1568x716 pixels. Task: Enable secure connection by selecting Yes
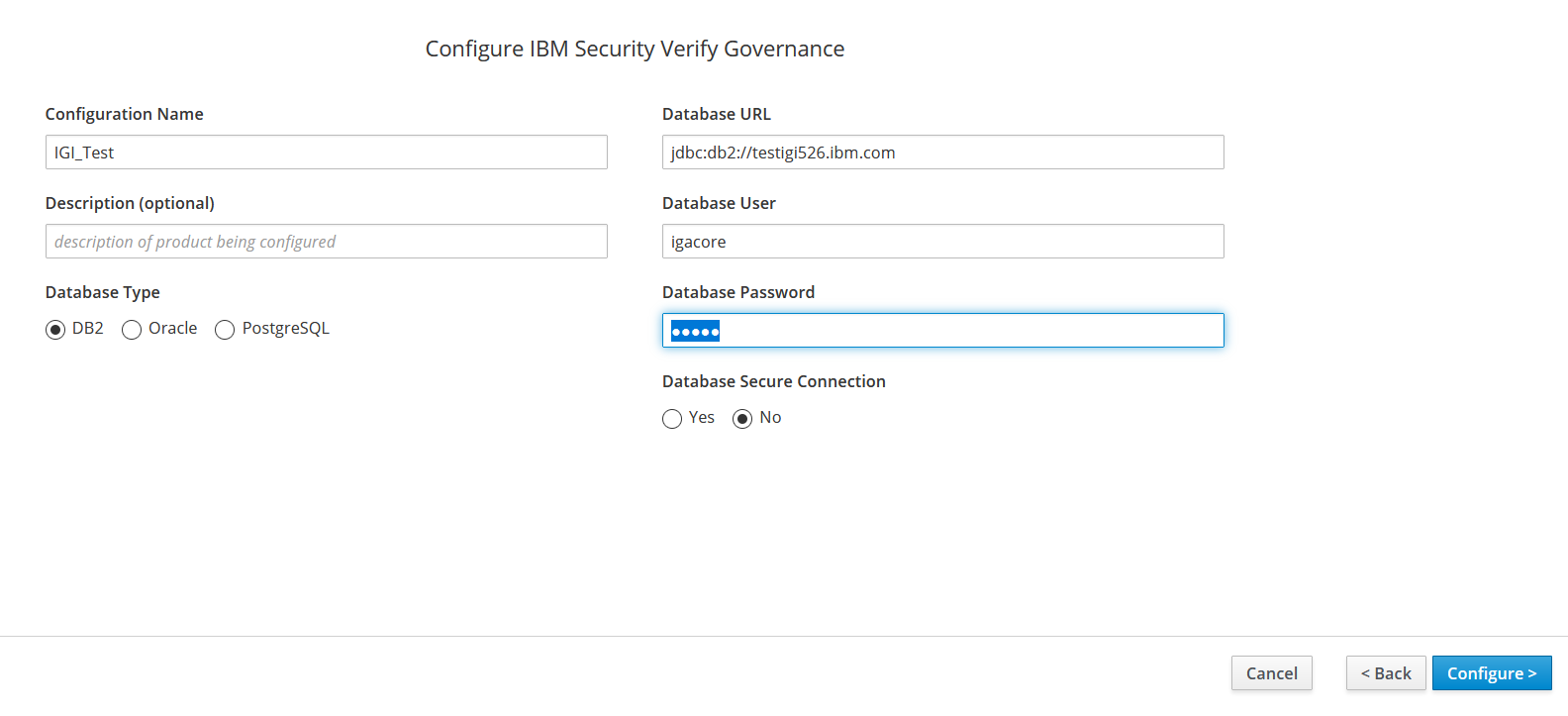(672, 419)
